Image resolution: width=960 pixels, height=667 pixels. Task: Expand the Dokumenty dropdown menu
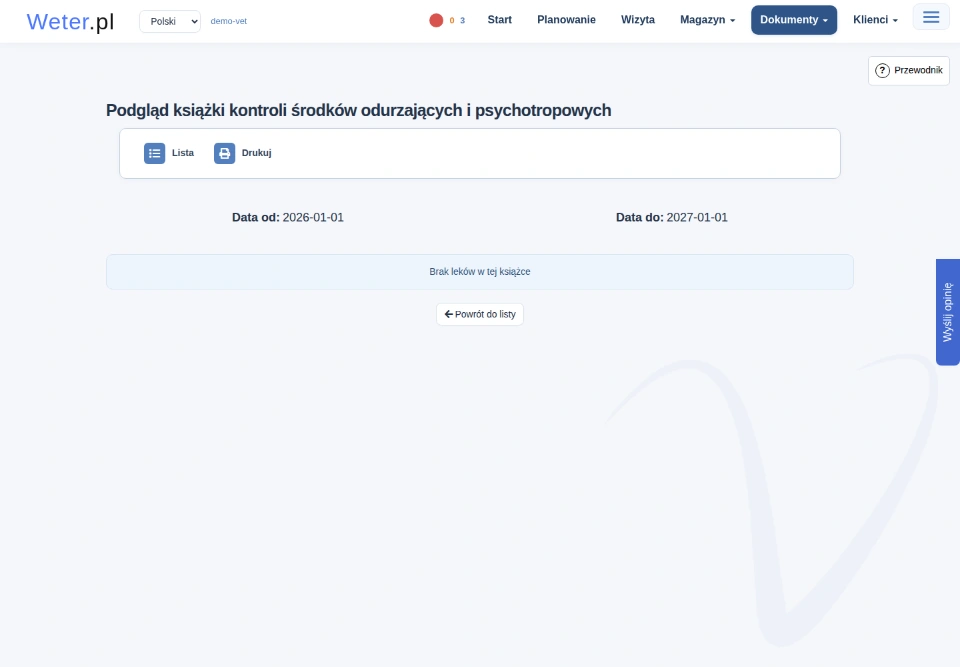point(794,20)
